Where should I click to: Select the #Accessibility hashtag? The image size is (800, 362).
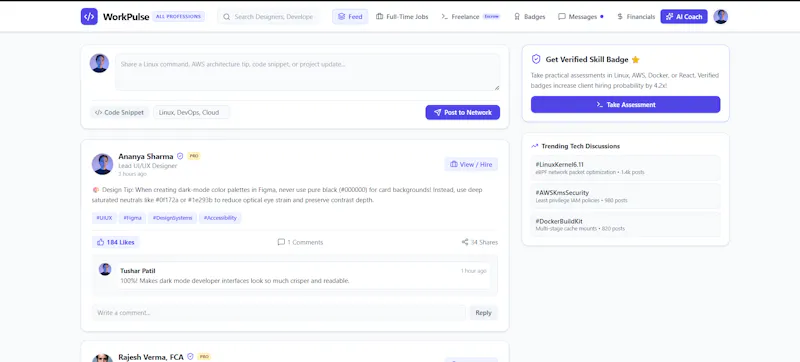pyautogui.click(x=220, y=218)
